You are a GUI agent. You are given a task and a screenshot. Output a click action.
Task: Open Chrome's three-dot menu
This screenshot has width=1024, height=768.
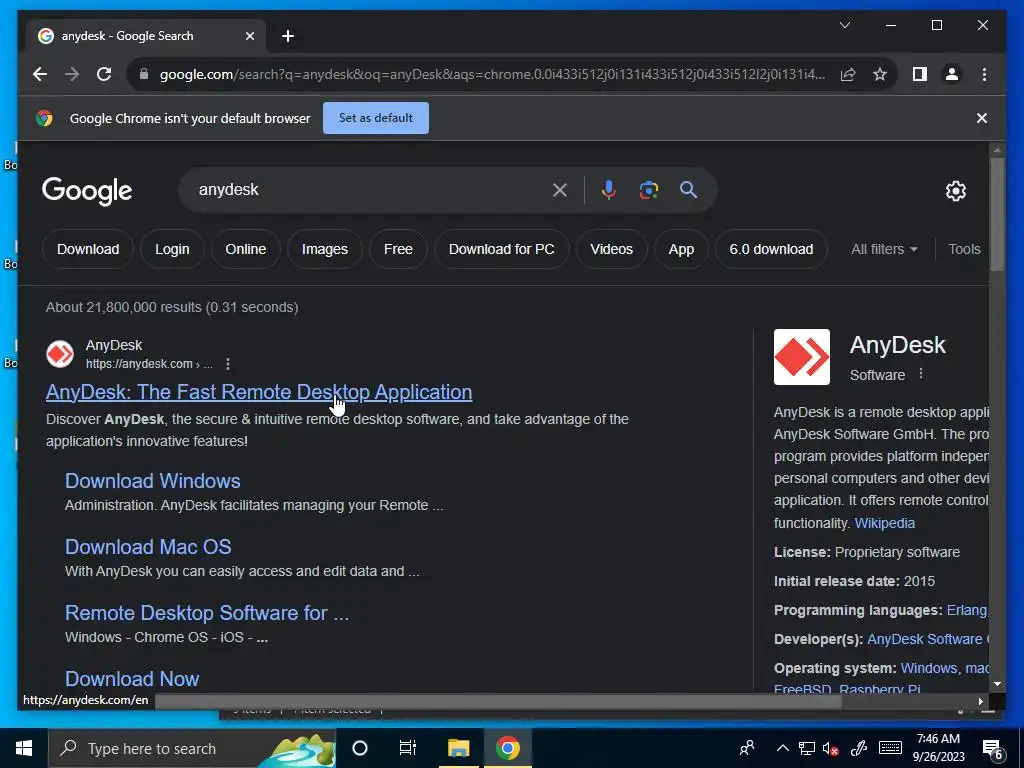[984, 74]
